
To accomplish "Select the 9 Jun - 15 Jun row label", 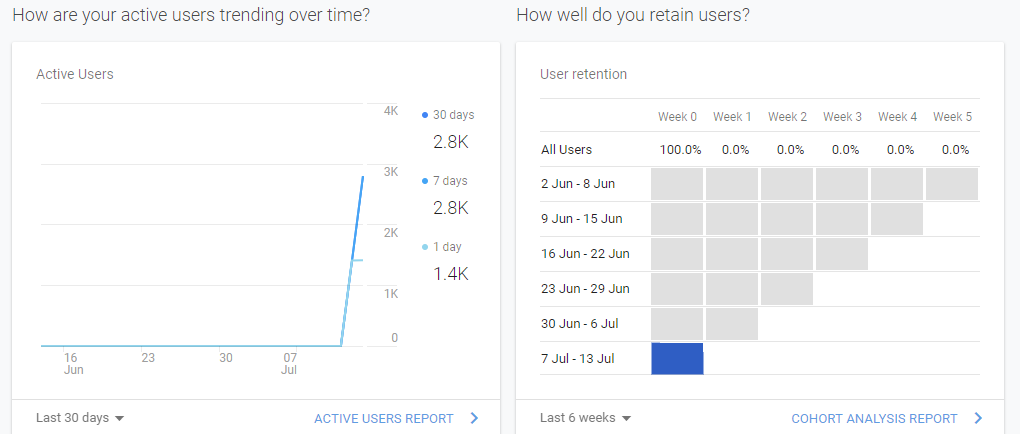I will click(581, 219).
